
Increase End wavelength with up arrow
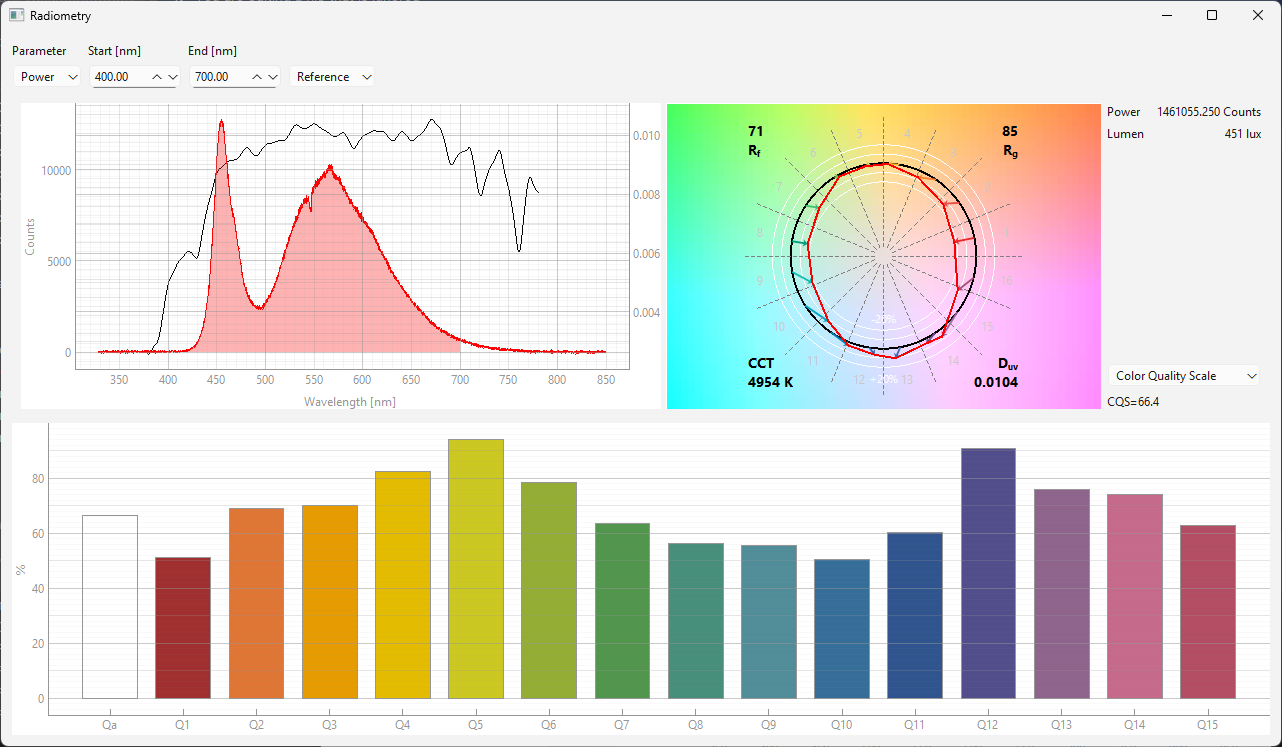(257, 77)
